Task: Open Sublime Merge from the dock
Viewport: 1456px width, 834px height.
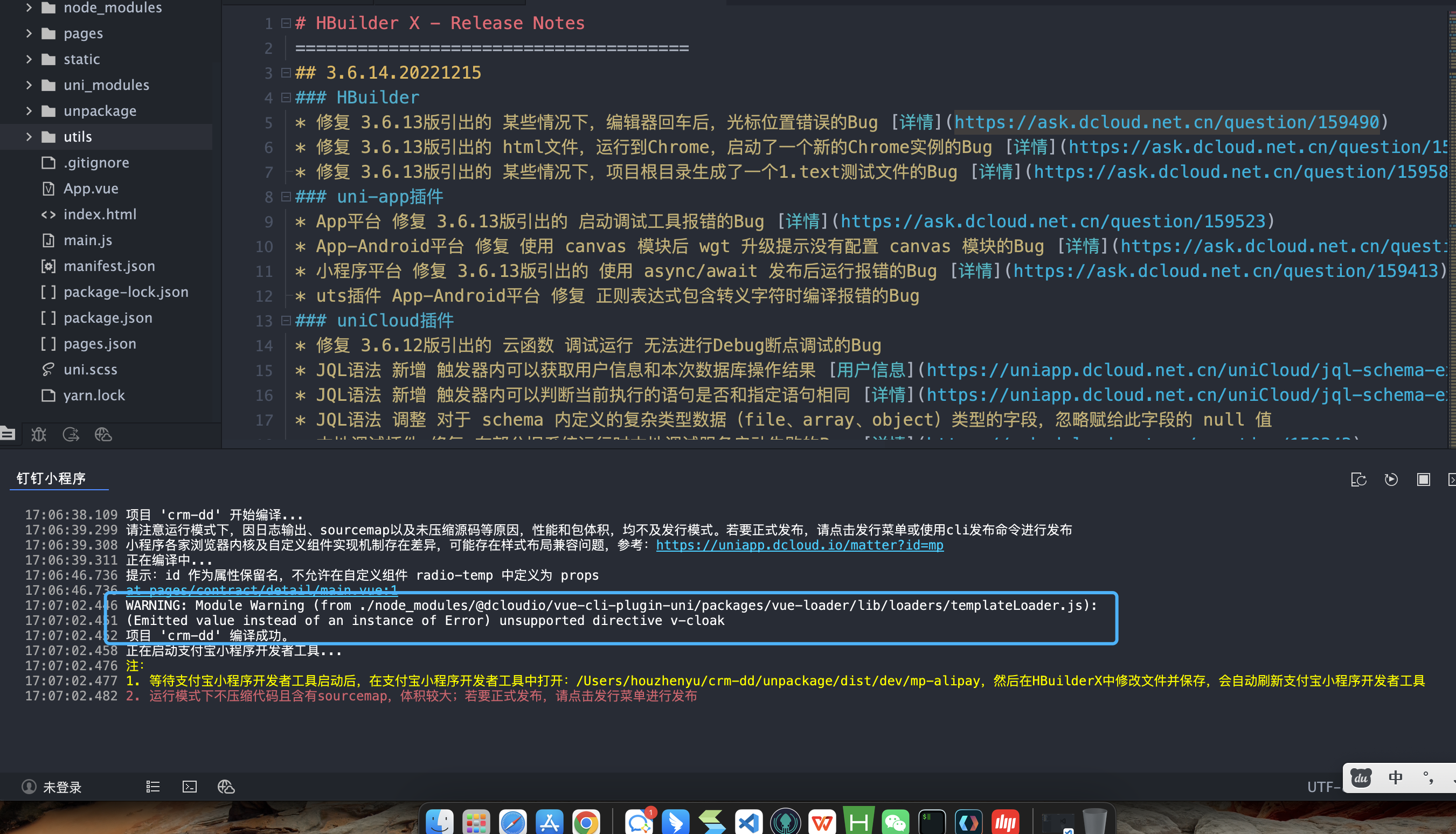Action: tap(712, 823)
